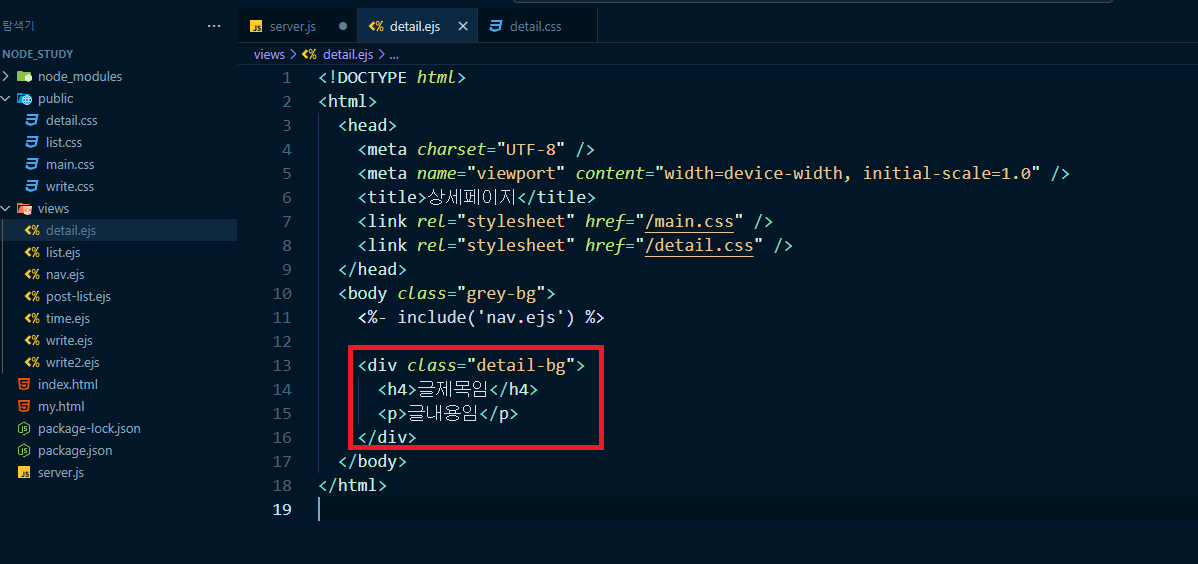
Task: Click the DOCTYPE html declaration
Action: [392, 77]
